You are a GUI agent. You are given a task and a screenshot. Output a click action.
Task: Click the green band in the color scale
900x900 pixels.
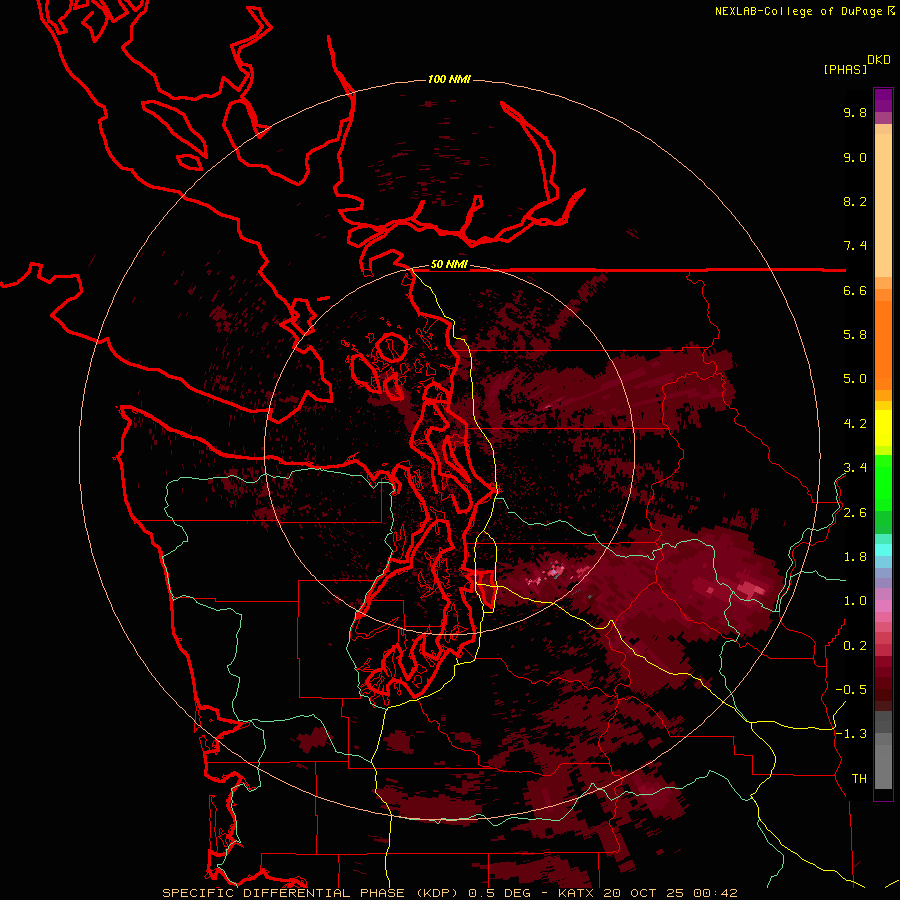pyautogui.click(x=883, y=483)
